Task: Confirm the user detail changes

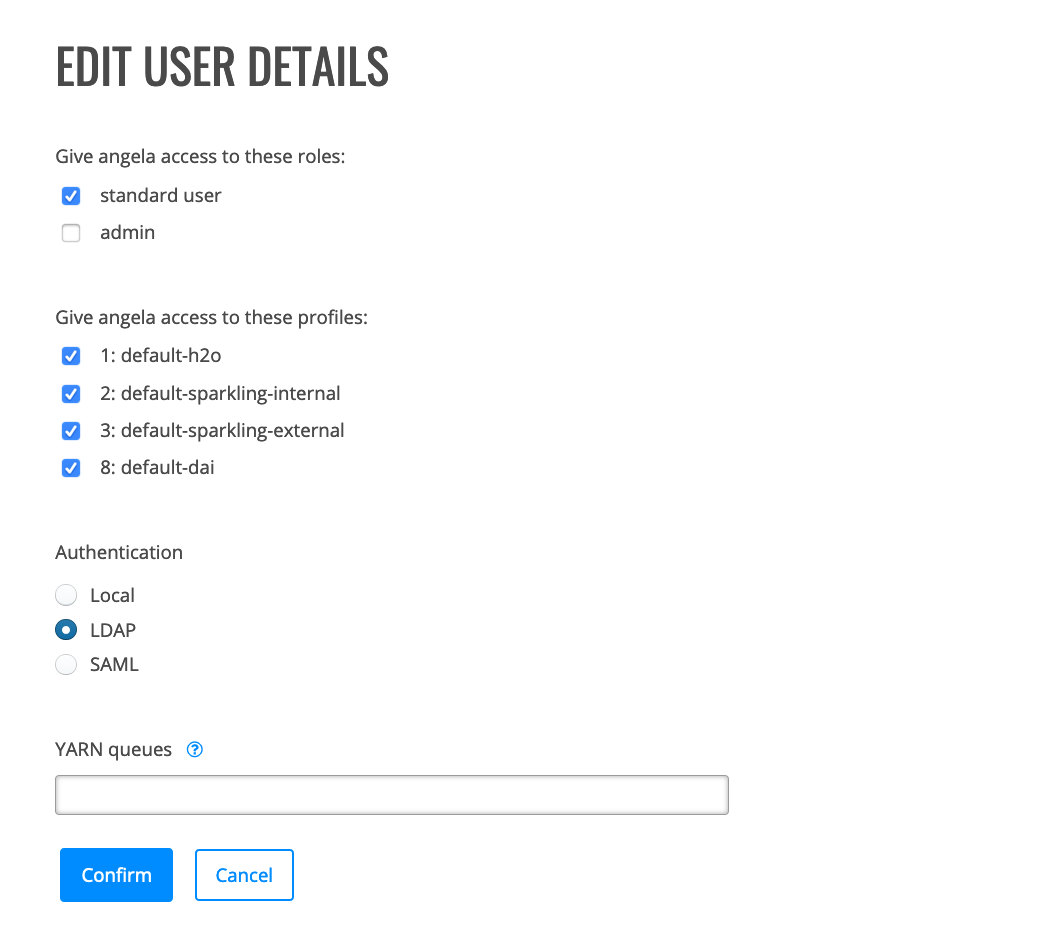Action: pyautogui.click(x=116, y=875)
